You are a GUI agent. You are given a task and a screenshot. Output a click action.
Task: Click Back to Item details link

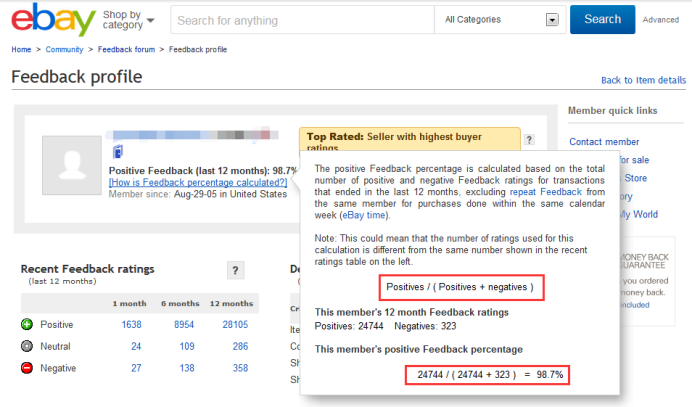[x=643, y=80]
